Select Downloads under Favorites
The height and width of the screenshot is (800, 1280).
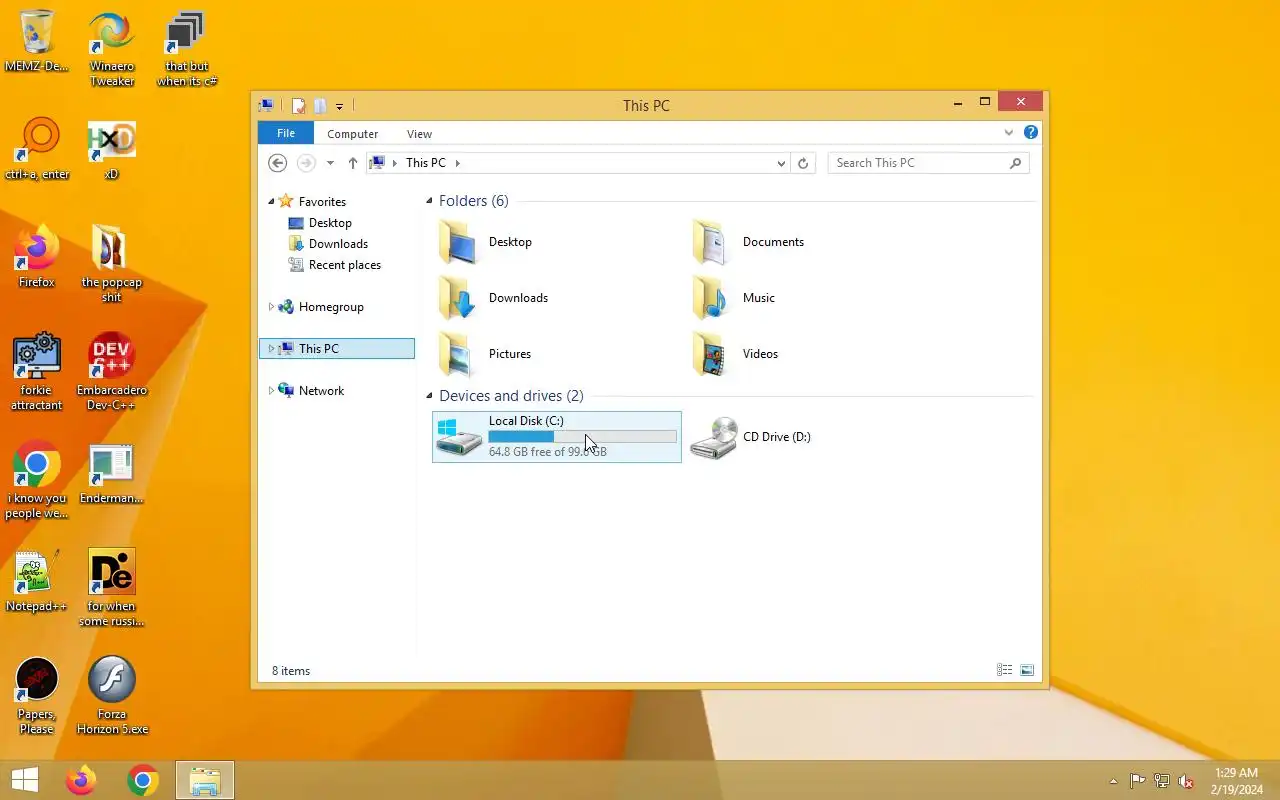pyautogui.click(x=338, y=244)
